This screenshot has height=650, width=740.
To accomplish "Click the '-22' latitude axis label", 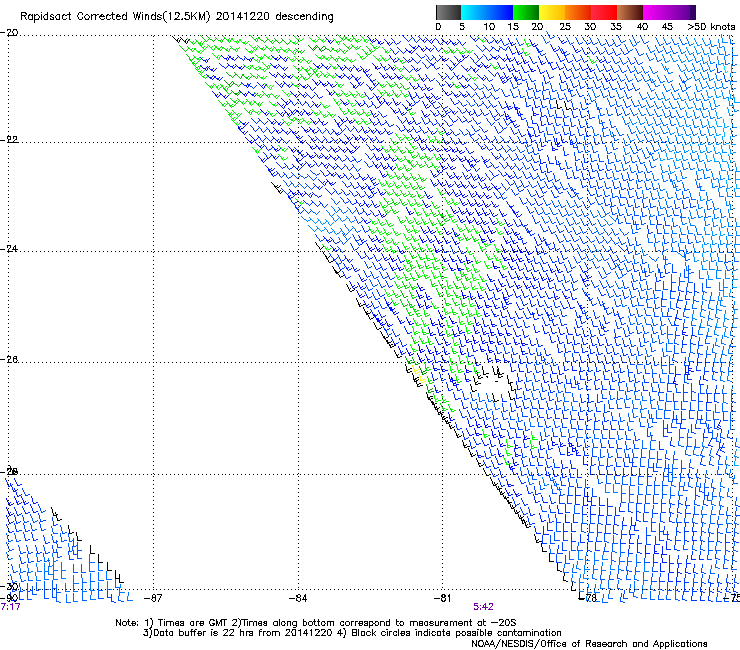I will point(9,140).
